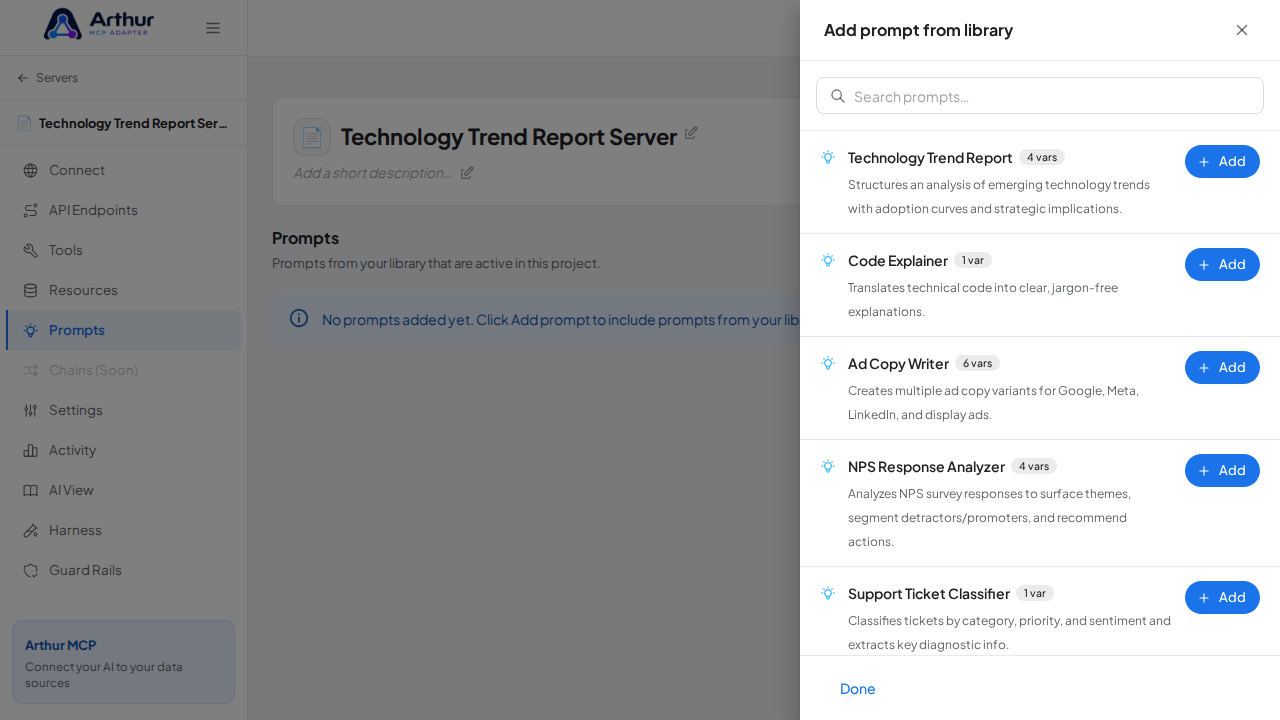The image size is (1280, 720).
Task: Open the Connect section in sidebar
Action: coord(124,170)
